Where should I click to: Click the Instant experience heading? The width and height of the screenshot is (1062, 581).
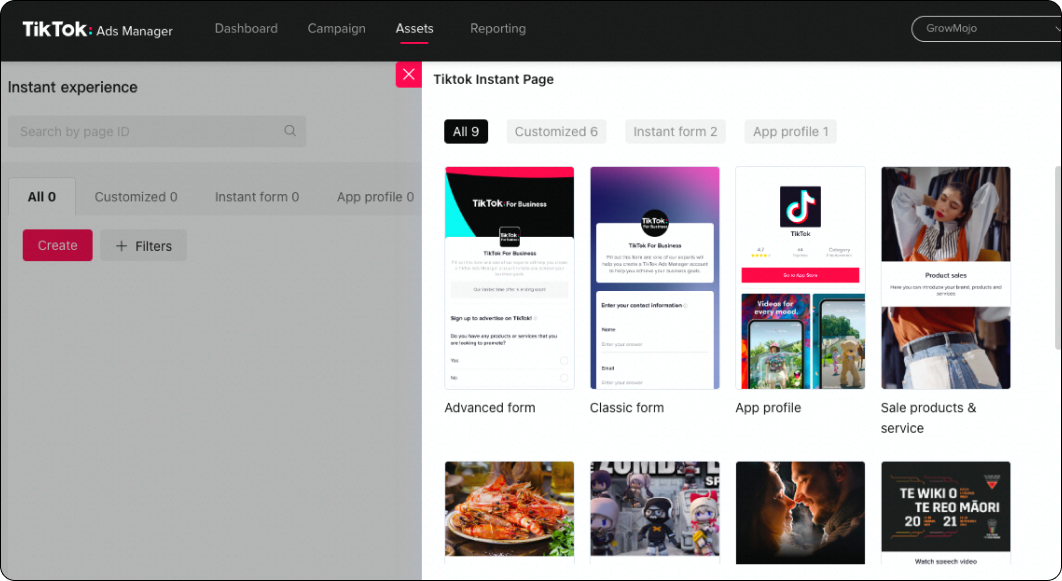coord(72,87)
